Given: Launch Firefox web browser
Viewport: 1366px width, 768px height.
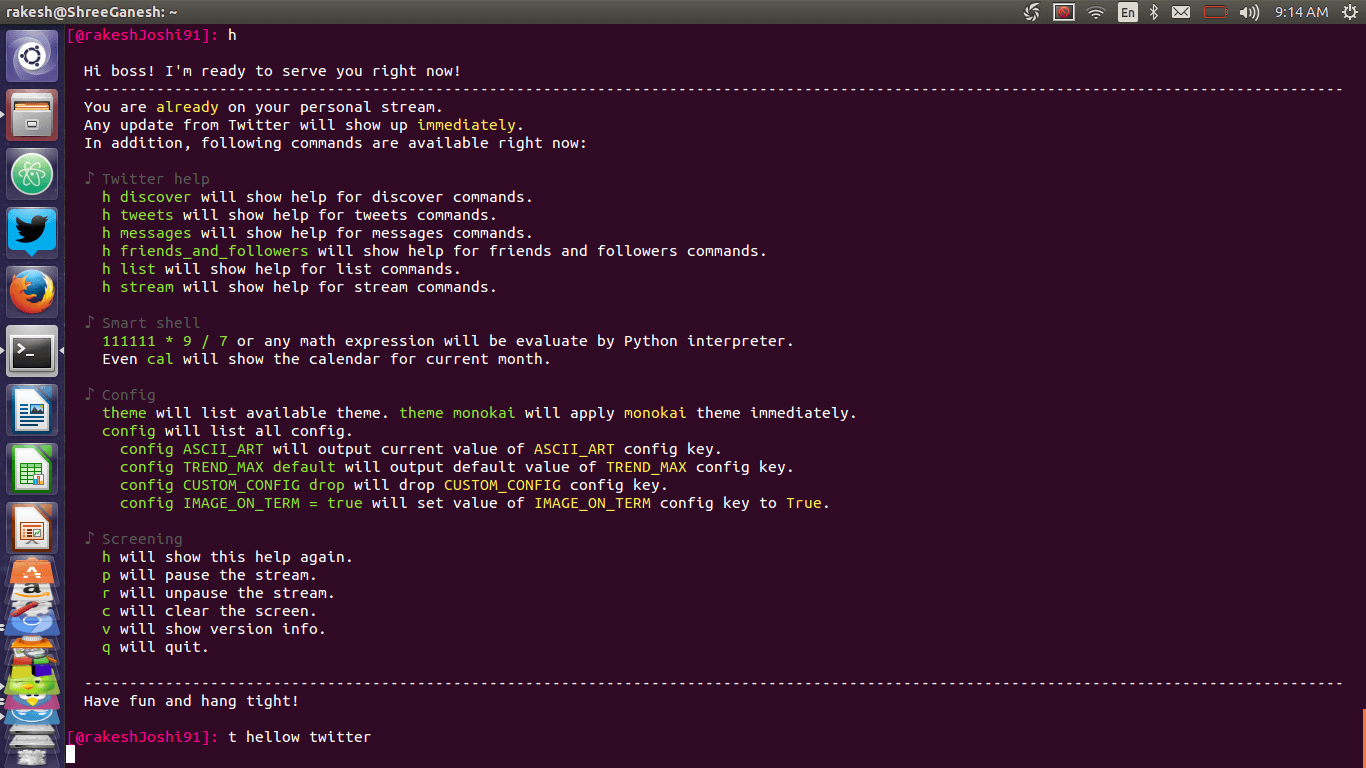Looking at the screenshot, I should pyautogui.click(x=33, y=292).
